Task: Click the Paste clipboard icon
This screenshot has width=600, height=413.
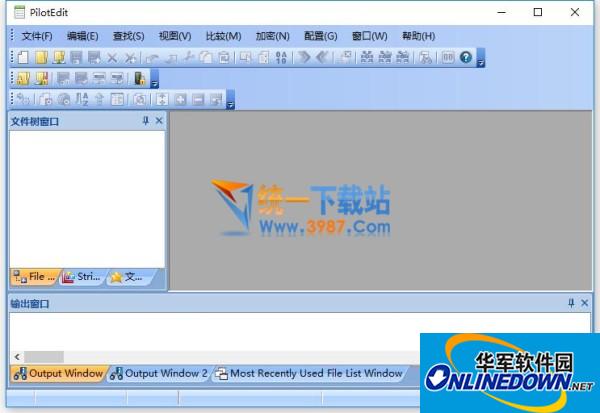Action: point(224,57)
